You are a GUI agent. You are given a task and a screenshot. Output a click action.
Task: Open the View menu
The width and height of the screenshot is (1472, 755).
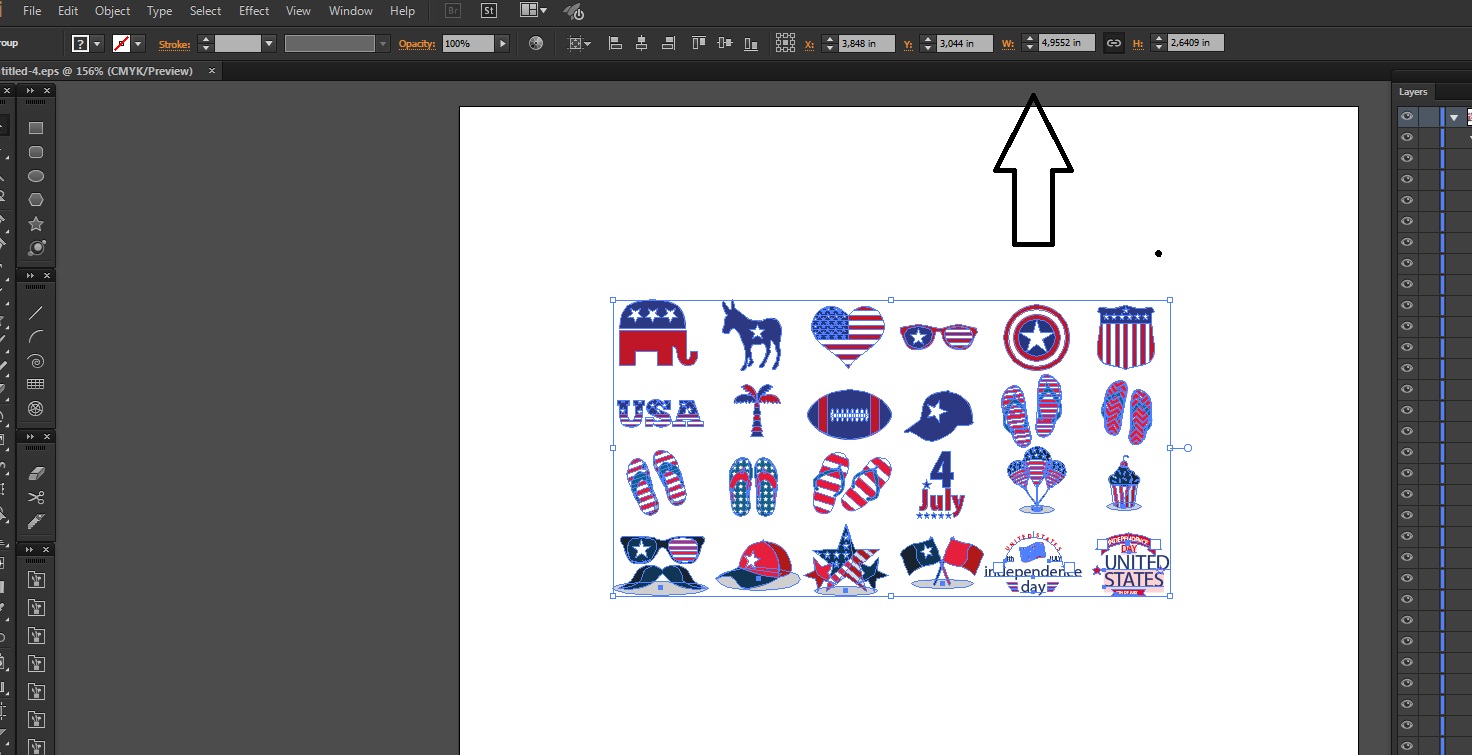coord(298,11)
